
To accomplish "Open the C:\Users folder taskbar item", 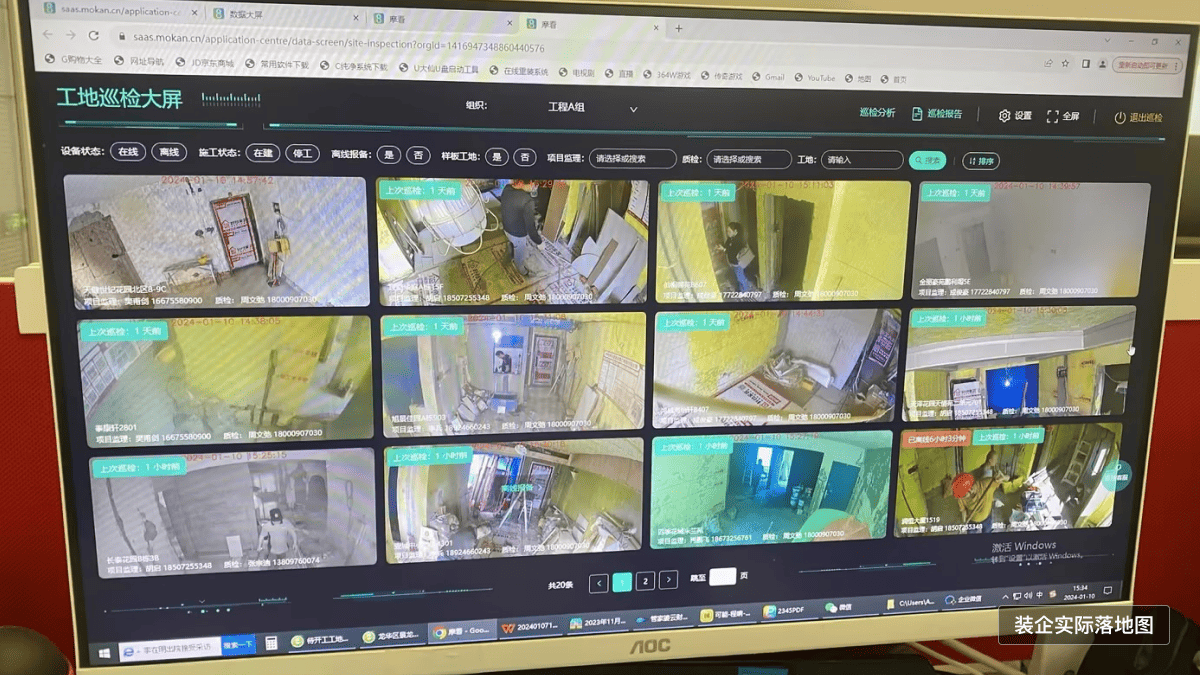I will click(910, 603).
